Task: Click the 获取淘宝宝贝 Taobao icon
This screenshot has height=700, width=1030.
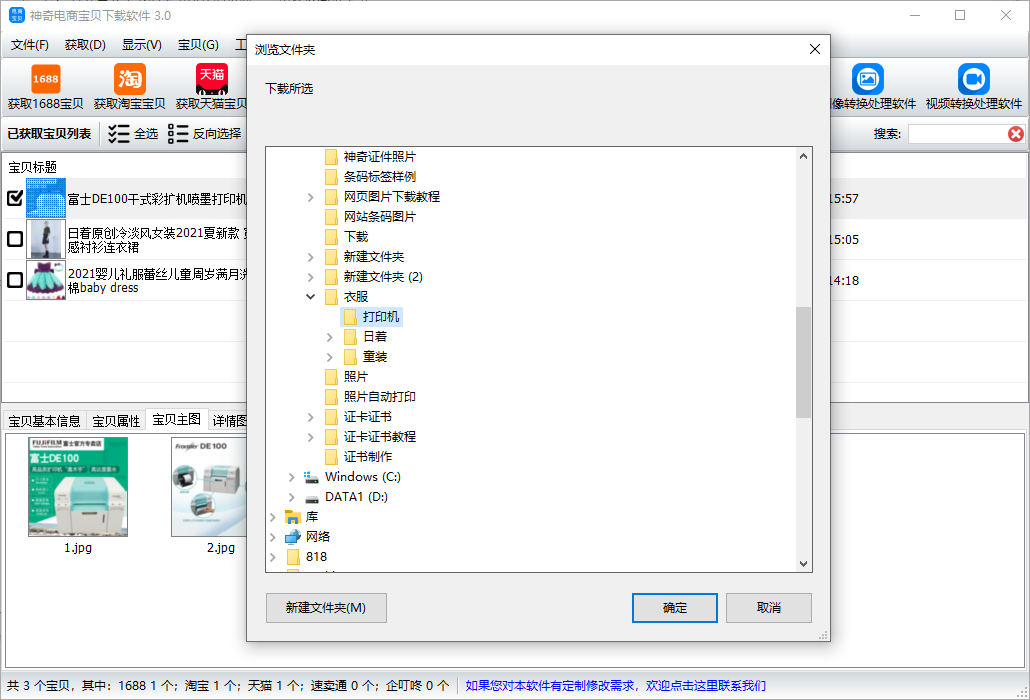Action: pyautogui.click(x=130, y=79)
